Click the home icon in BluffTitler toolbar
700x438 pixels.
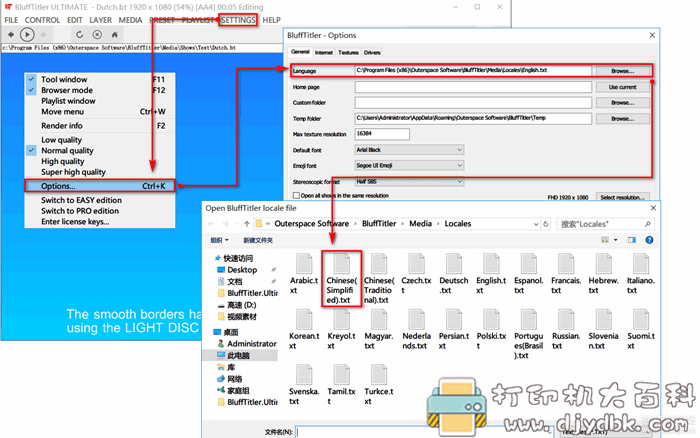click(115, 34)
